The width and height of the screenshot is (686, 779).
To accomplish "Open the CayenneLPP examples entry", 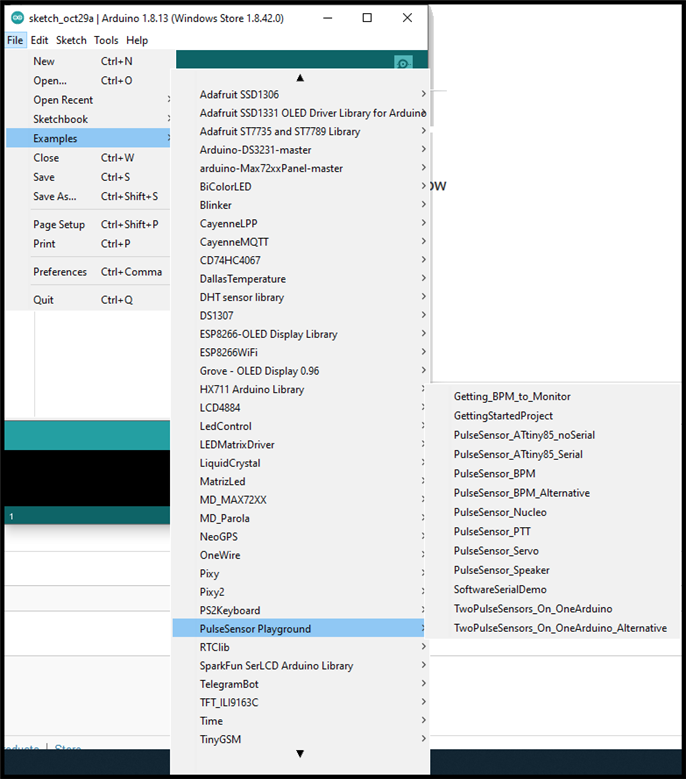I will (x=301, y=224).
